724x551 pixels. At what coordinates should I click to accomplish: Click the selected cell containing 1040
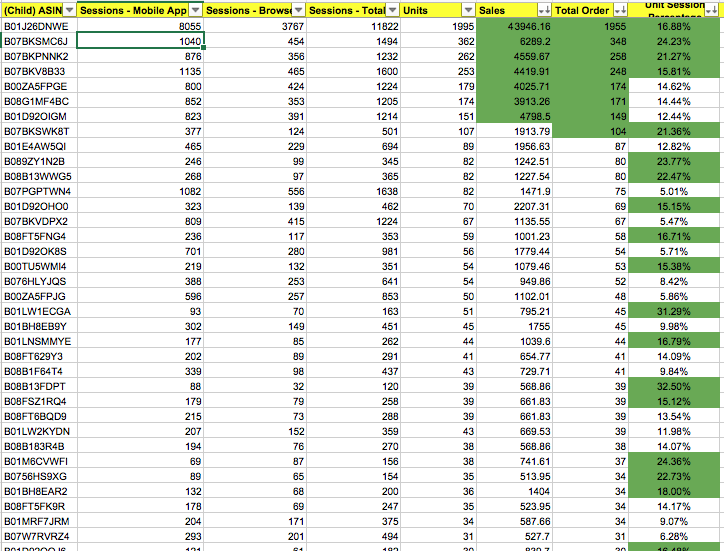[140, 42]
